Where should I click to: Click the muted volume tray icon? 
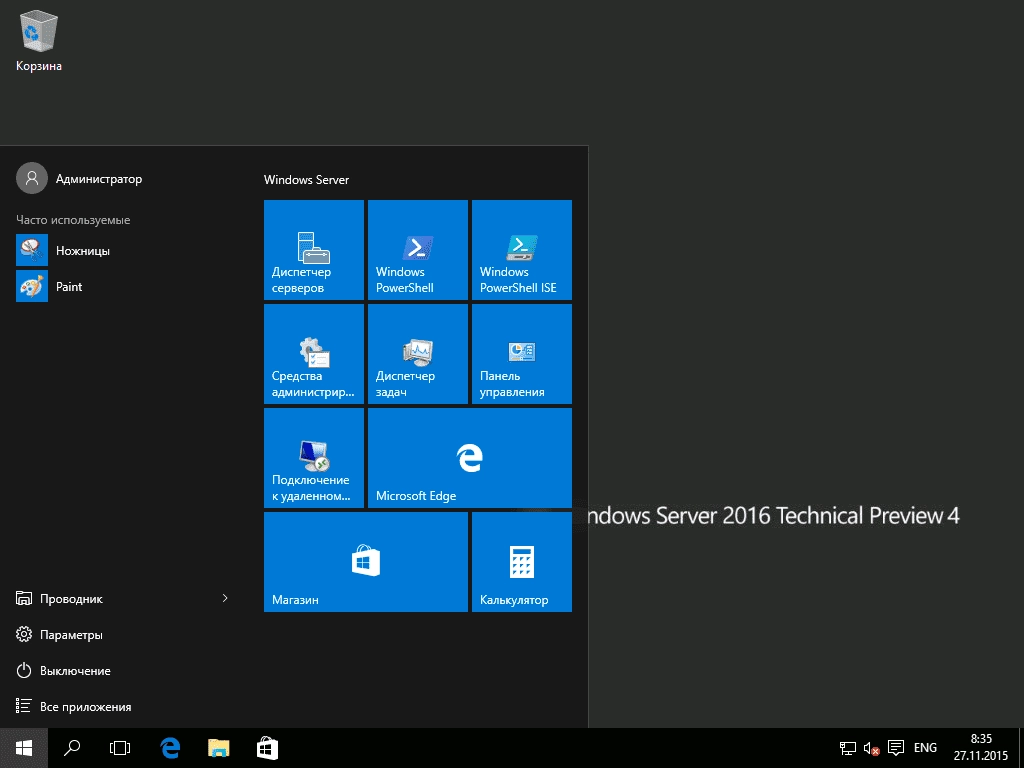tap(871, 748)
